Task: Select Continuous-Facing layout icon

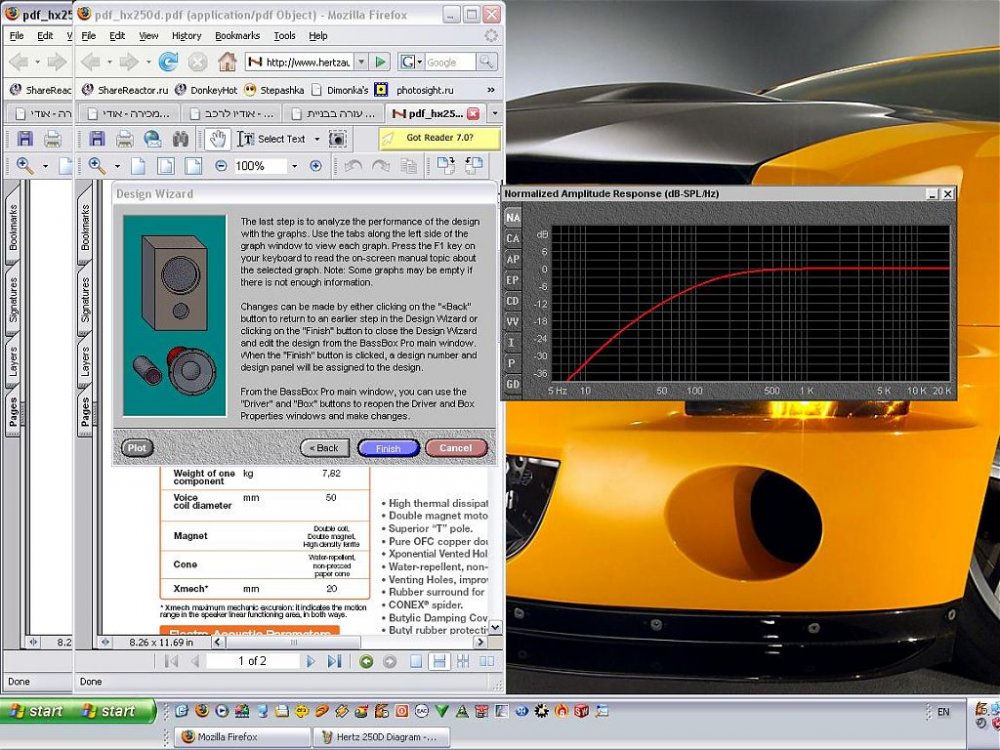Action: pyautogui.click(x=463, y=661)
